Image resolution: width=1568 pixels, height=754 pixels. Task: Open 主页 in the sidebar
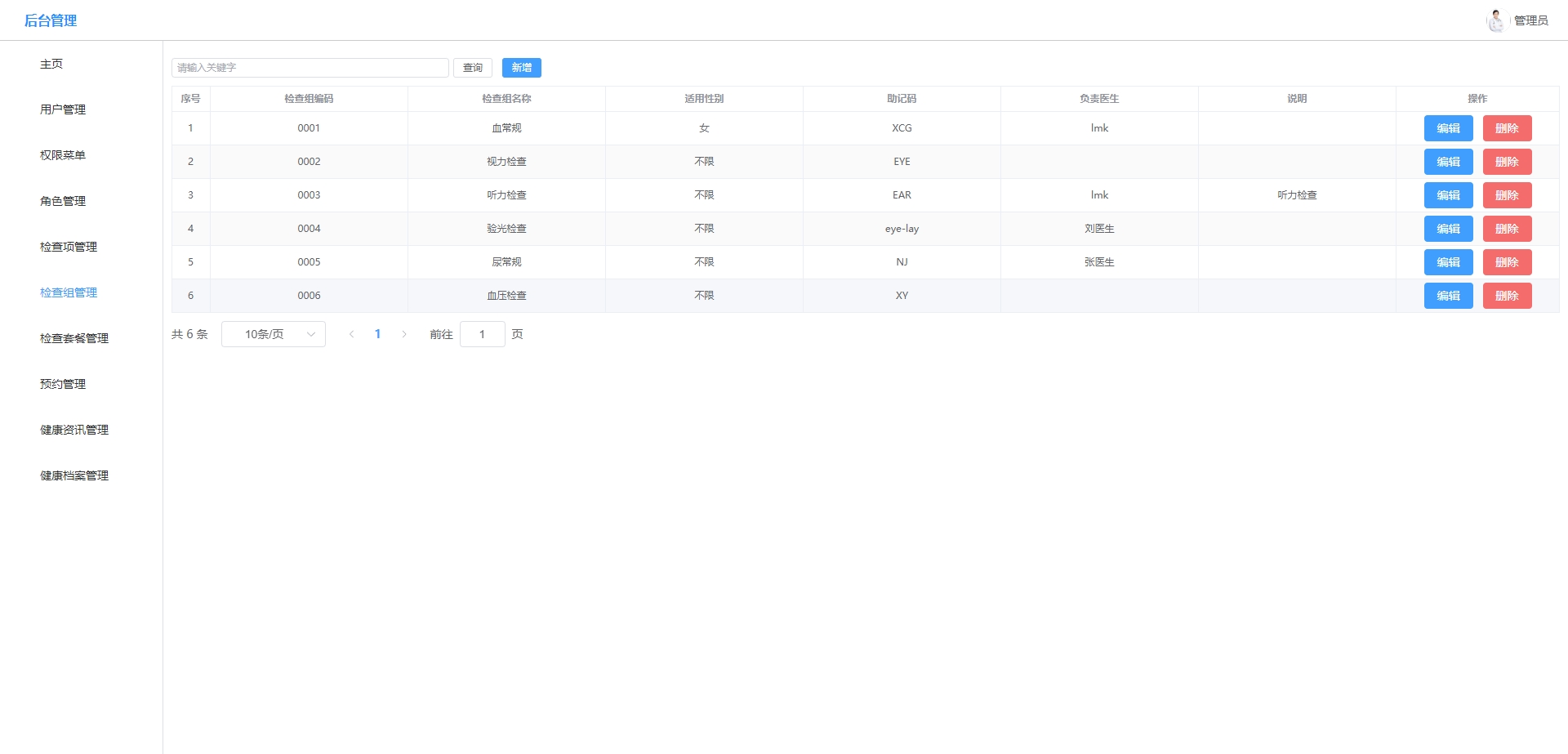pos(51,64)
